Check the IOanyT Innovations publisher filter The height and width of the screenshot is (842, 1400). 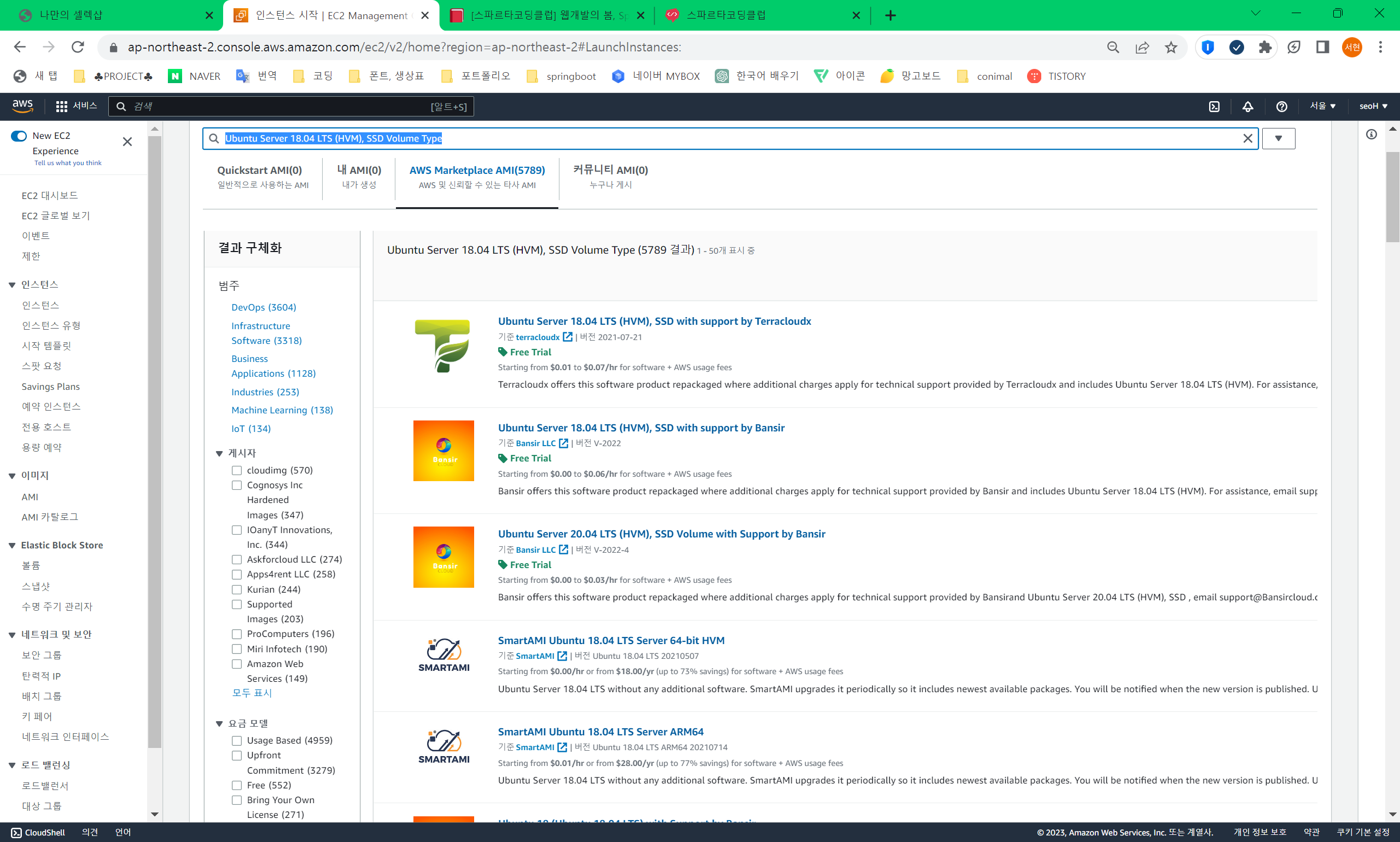pyautogui.click(x=237, y=530)
